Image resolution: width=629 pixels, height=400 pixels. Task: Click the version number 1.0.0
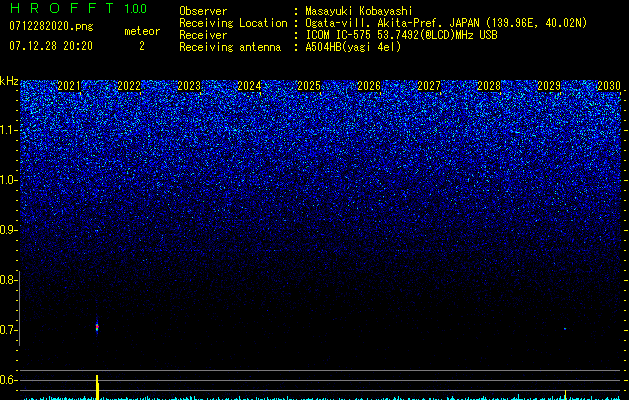(135, 9)
